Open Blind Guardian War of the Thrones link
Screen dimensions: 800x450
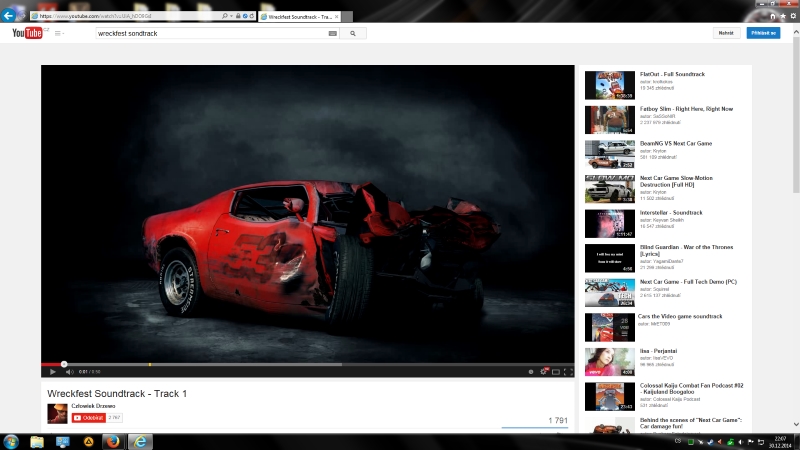coord(686,251)
